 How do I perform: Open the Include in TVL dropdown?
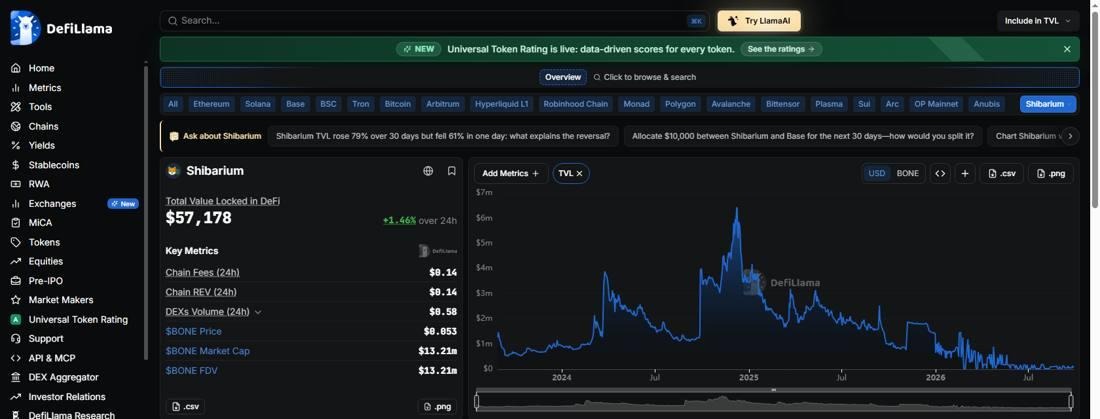(1038, 21)
